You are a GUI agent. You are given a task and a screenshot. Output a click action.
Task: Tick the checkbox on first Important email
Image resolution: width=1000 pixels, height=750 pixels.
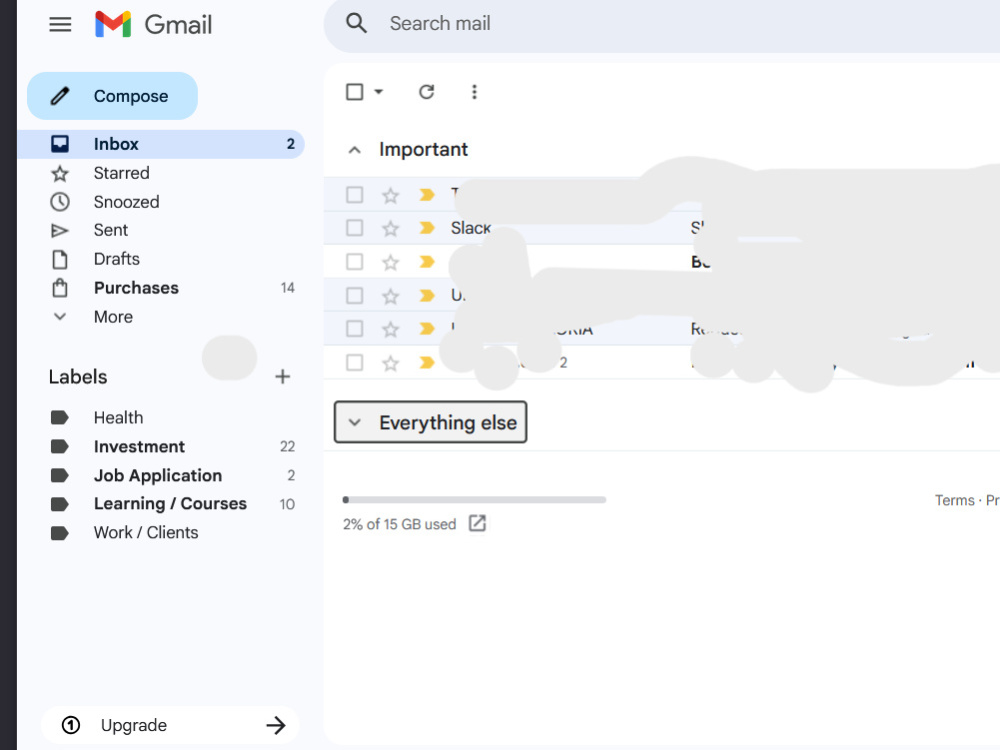coord(355,195)
